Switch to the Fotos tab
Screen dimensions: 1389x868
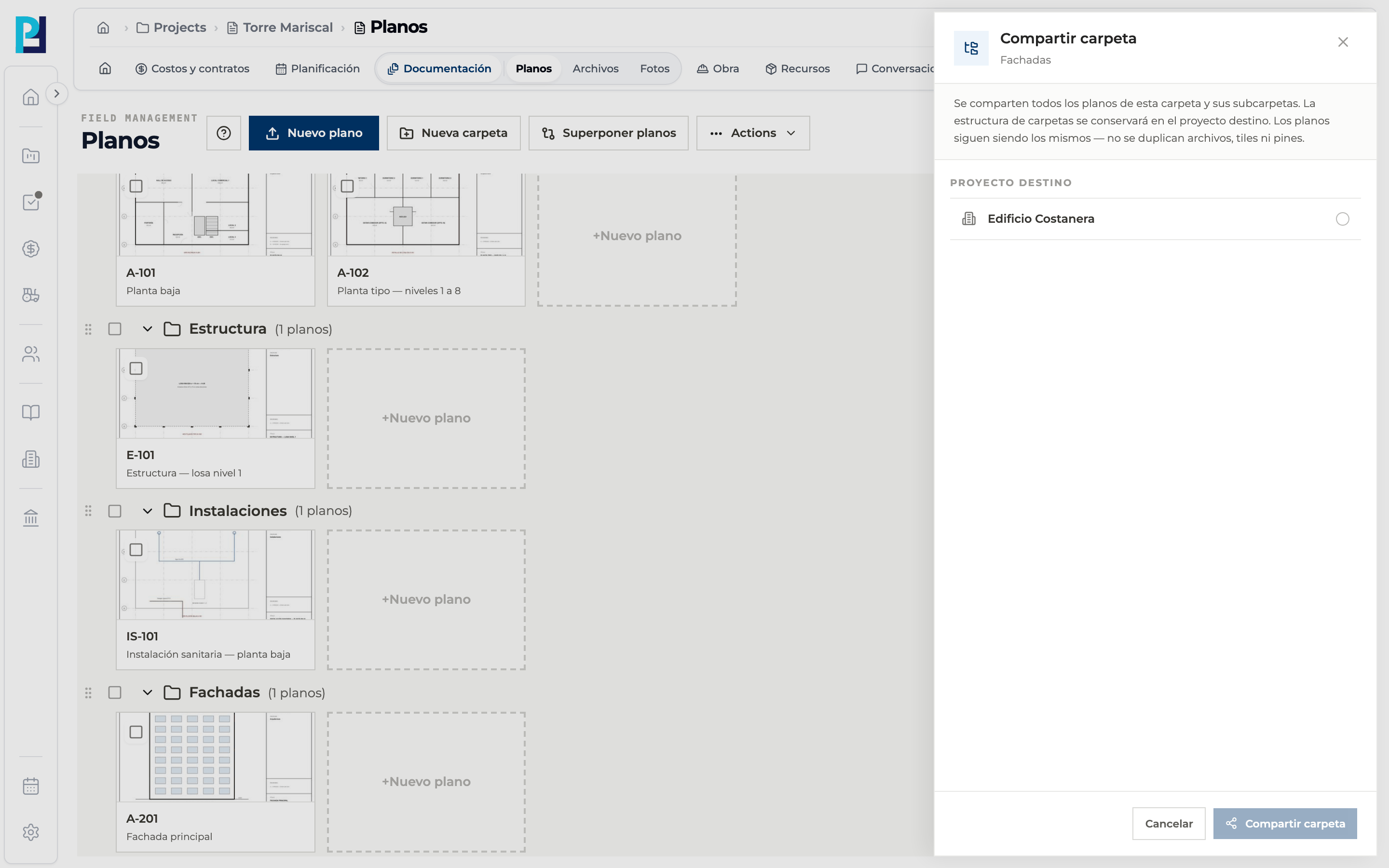(654, 69)
